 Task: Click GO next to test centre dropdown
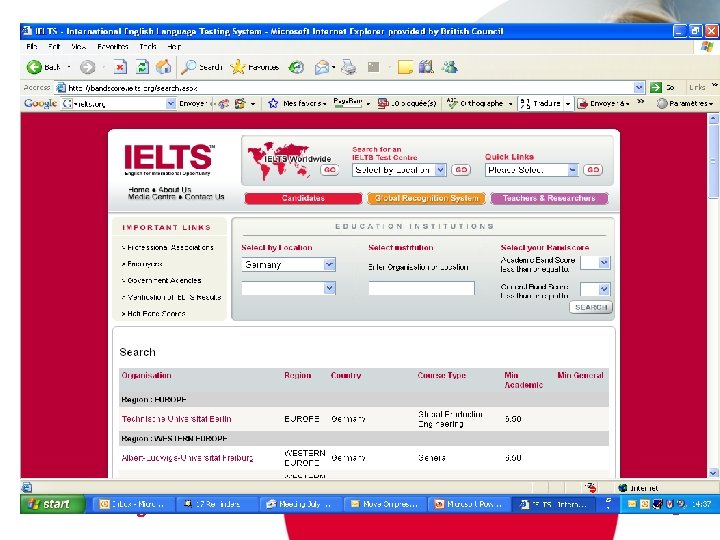point(461,170)
